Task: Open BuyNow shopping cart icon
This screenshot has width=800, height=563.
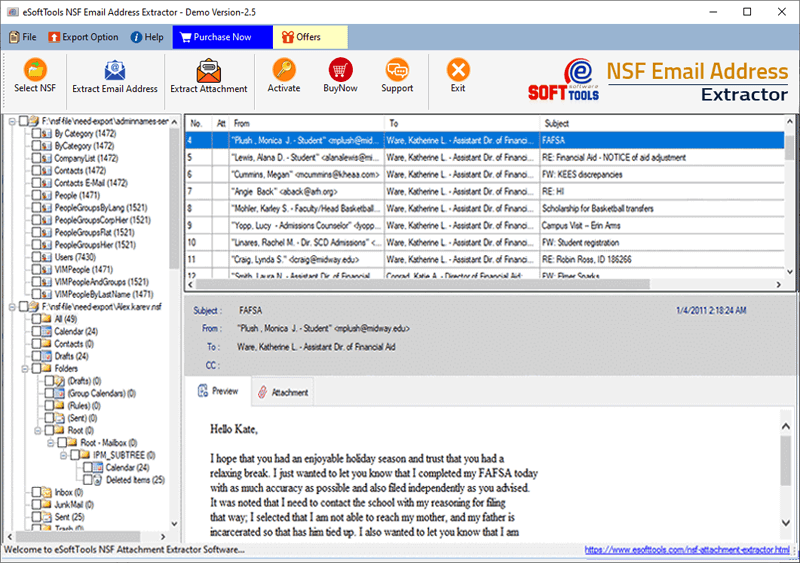Action: click(x=340, y=70)
